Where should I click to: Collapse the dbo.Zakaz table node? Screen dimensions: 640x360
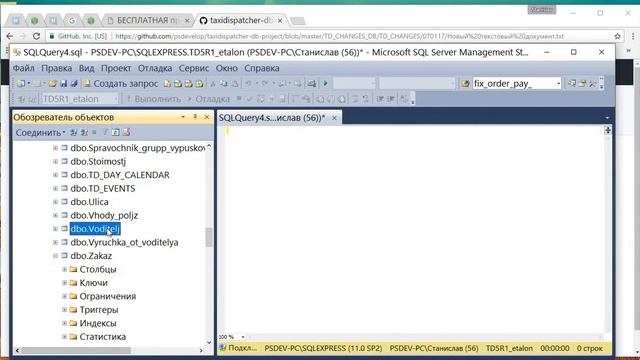tap(56, 256)
